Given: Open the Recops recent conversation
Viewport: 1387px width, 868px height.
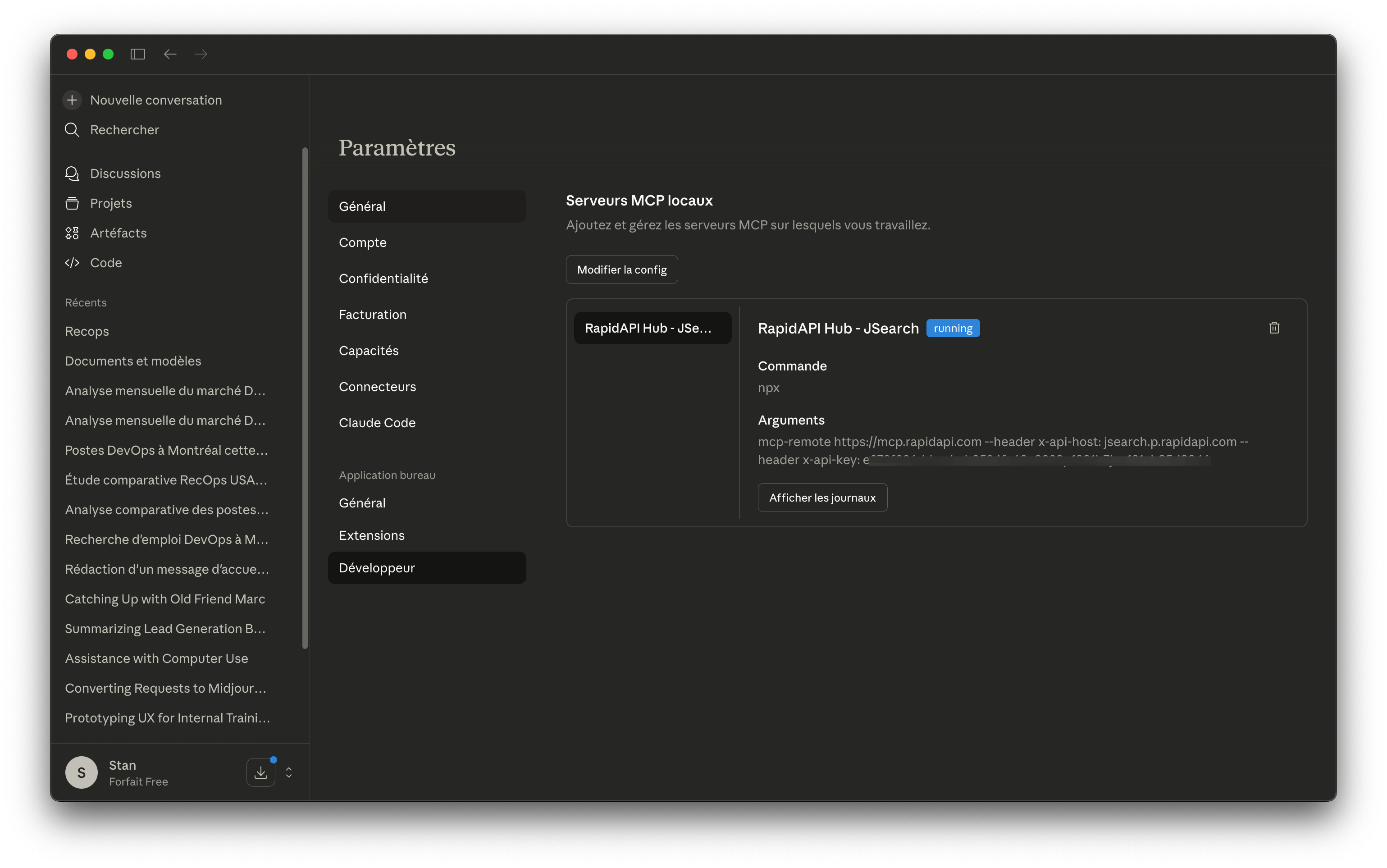Looking at the screenshot, I should click(x=87, y=331).
